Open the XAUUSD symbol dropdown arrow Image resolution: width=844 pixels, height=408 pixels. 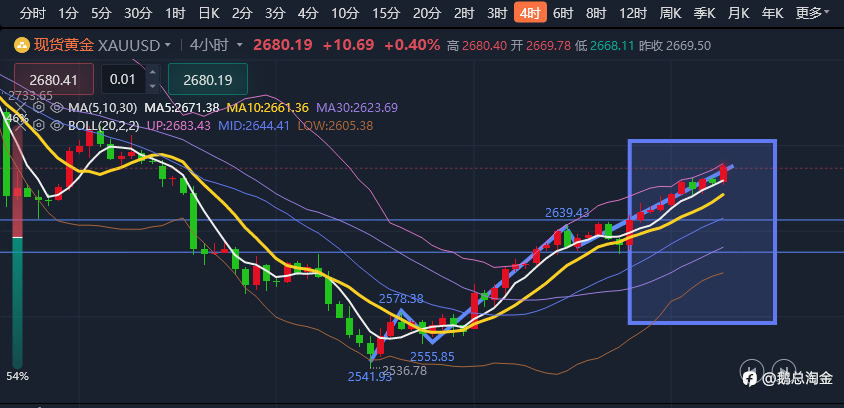coord(167,45)
